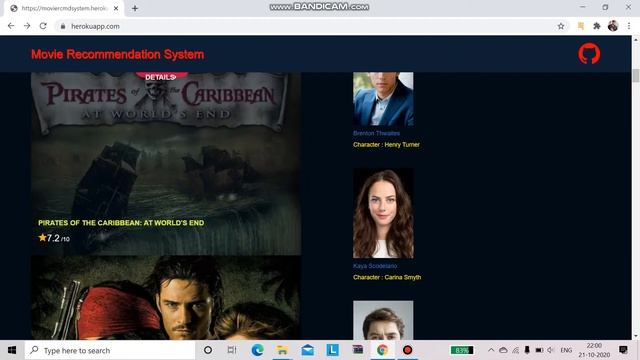This screenshot has height=360, width=640.
Task: Open a new browser tab
Action: [135, 8]
